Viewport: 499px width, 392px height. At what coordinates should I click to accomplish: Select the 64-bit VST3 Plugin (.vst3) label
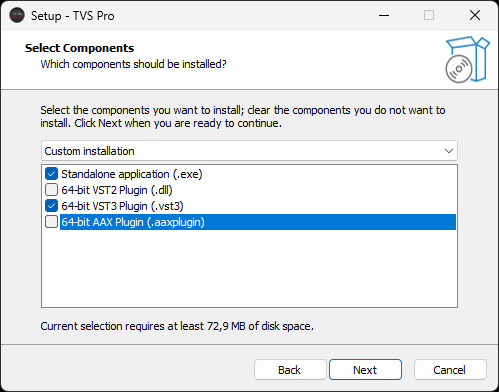122,206
